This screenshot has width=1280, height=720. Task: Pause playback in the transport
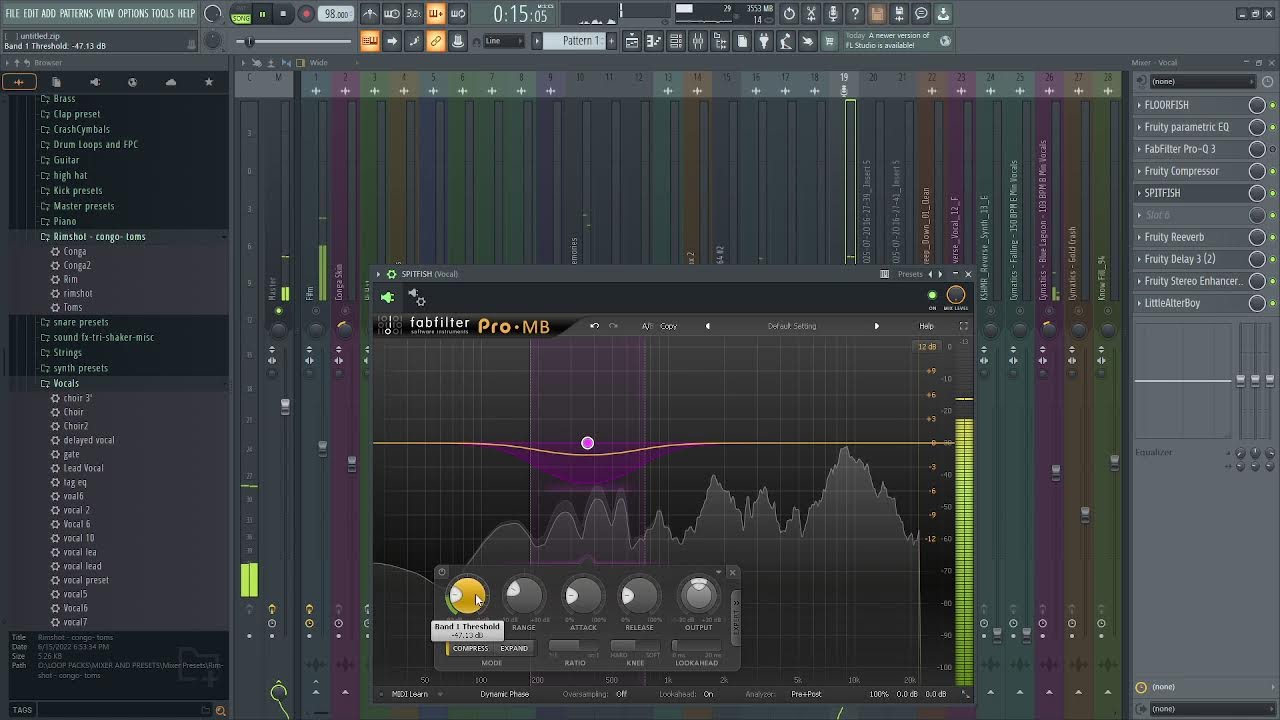click(x=263, y=14)
